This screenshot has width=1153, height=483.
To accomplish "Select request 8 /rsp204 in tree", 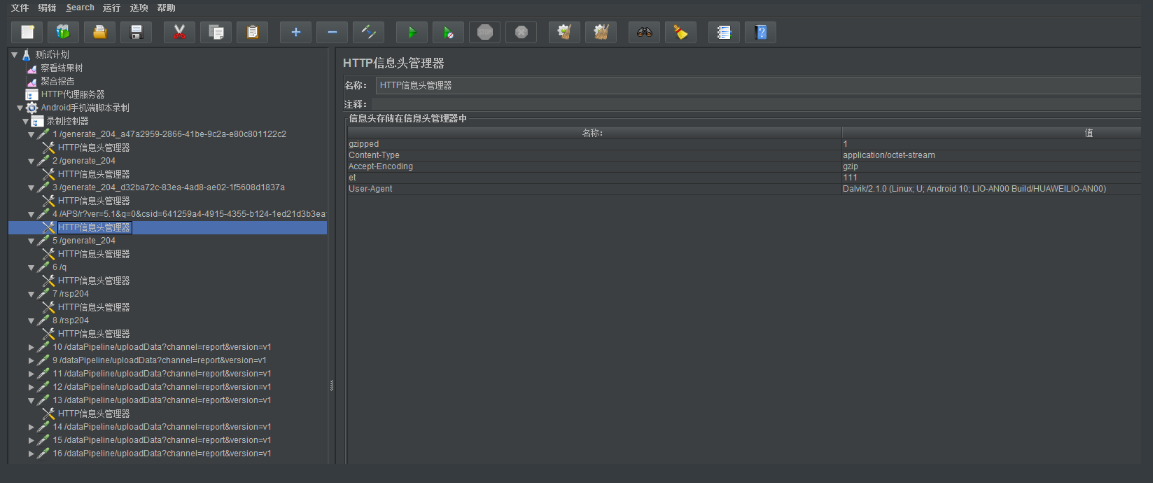I will (71, 320).
